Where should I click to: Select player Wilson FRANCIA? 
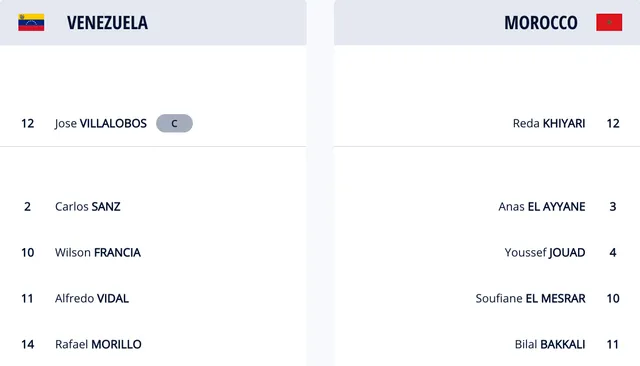click(98, 253)
